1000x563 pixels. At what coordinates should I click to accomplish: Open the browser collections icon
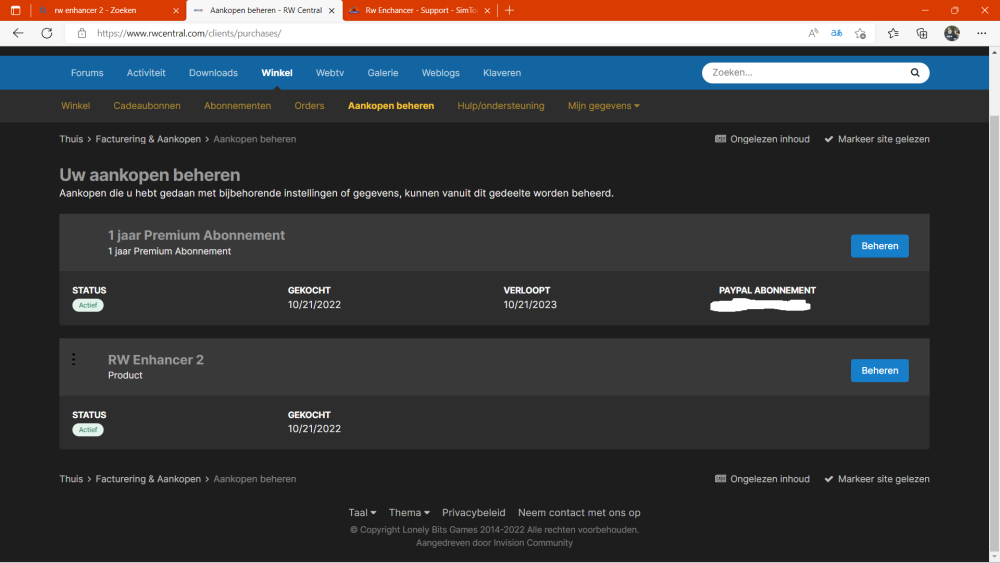point(922,33)
